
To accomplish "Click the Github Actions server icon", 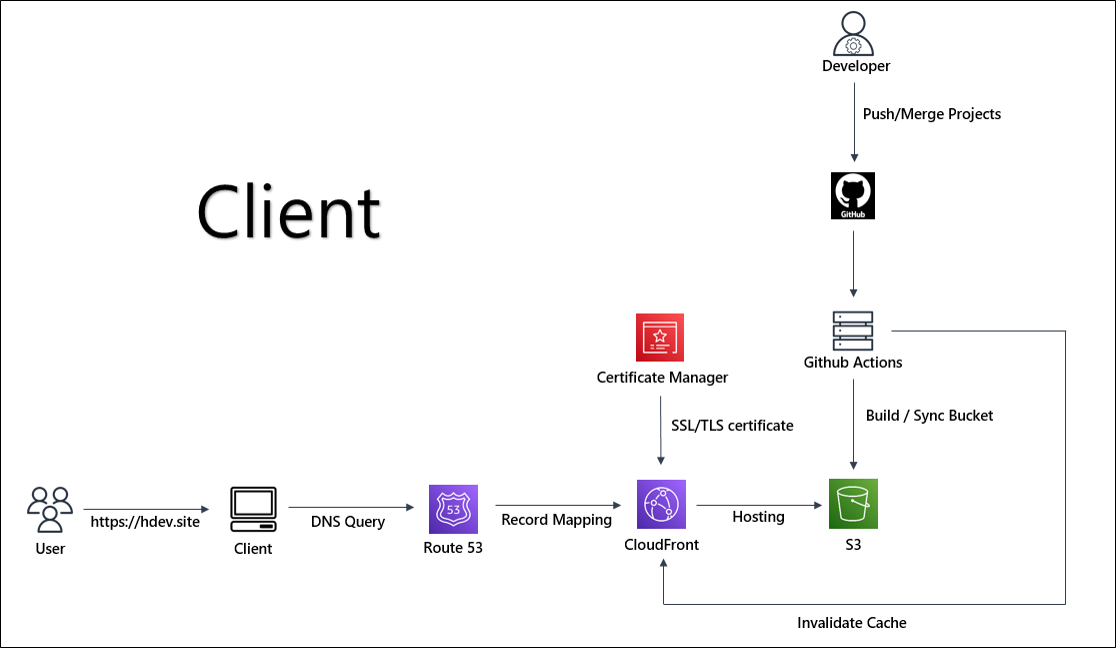I will tap(853, 330).
